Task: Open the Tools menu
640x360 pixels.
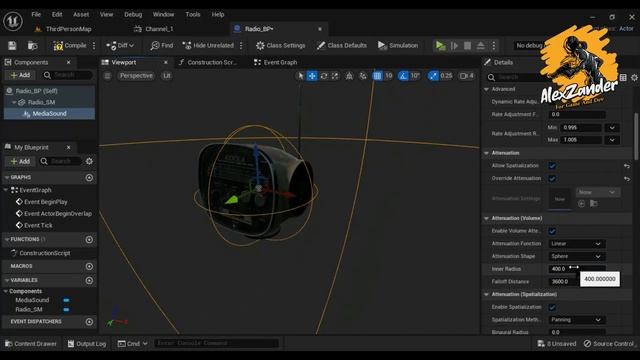Action: [x=193, y=14]
